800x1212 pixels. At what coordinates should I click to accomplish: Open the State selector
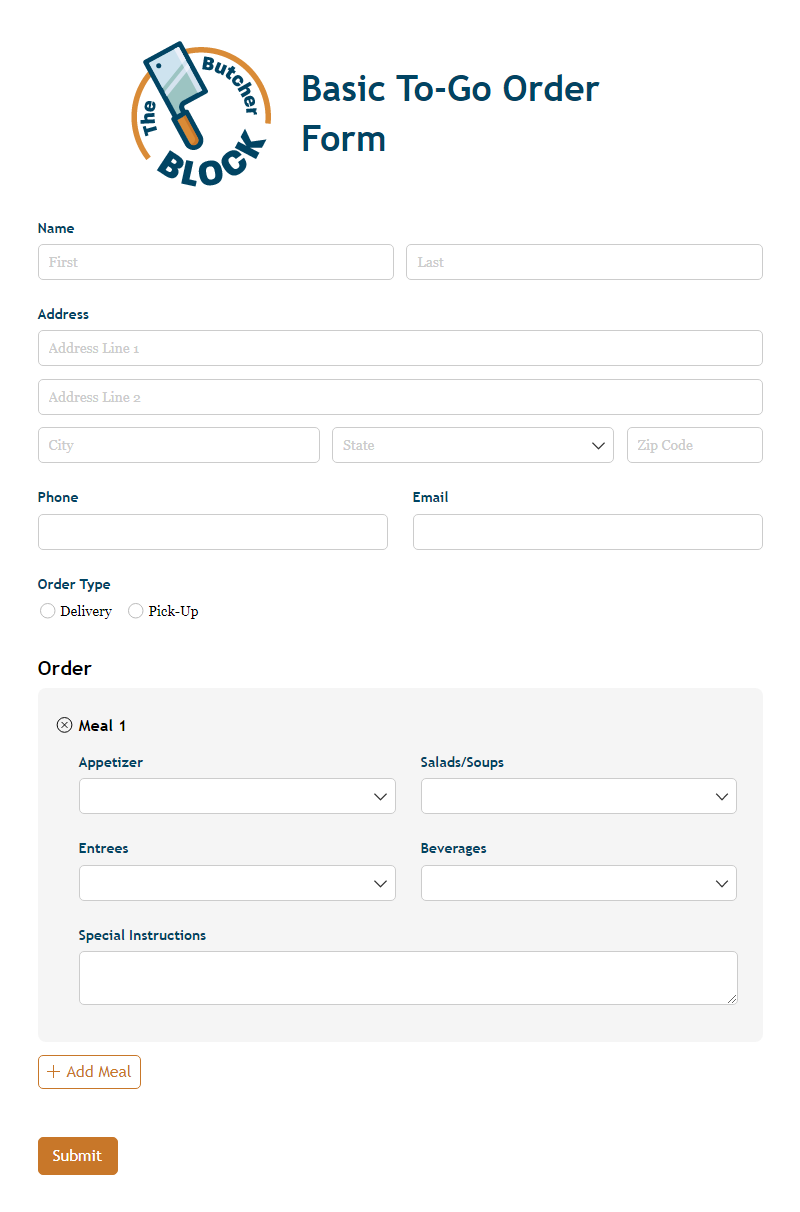(x=472, y=445)
